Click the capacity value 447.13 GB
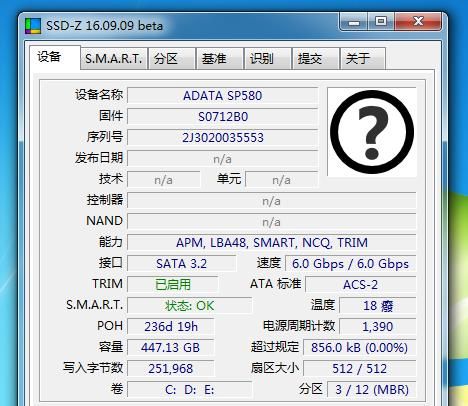Screen dimensions: 468x406 [x=171, y=348]
